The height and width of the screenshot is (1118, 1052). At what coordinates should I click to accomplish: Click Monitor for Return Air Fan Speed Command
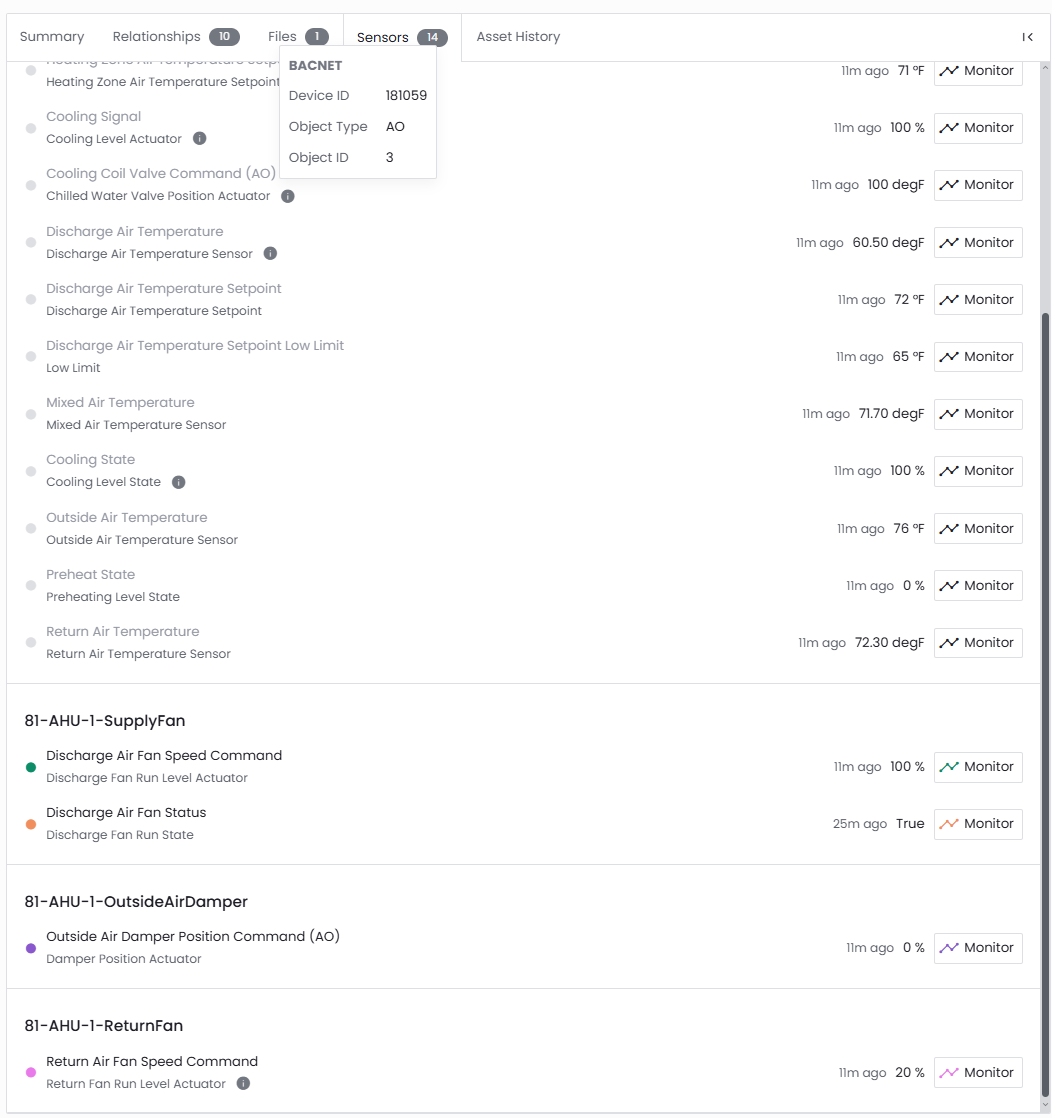[978, 1072]
